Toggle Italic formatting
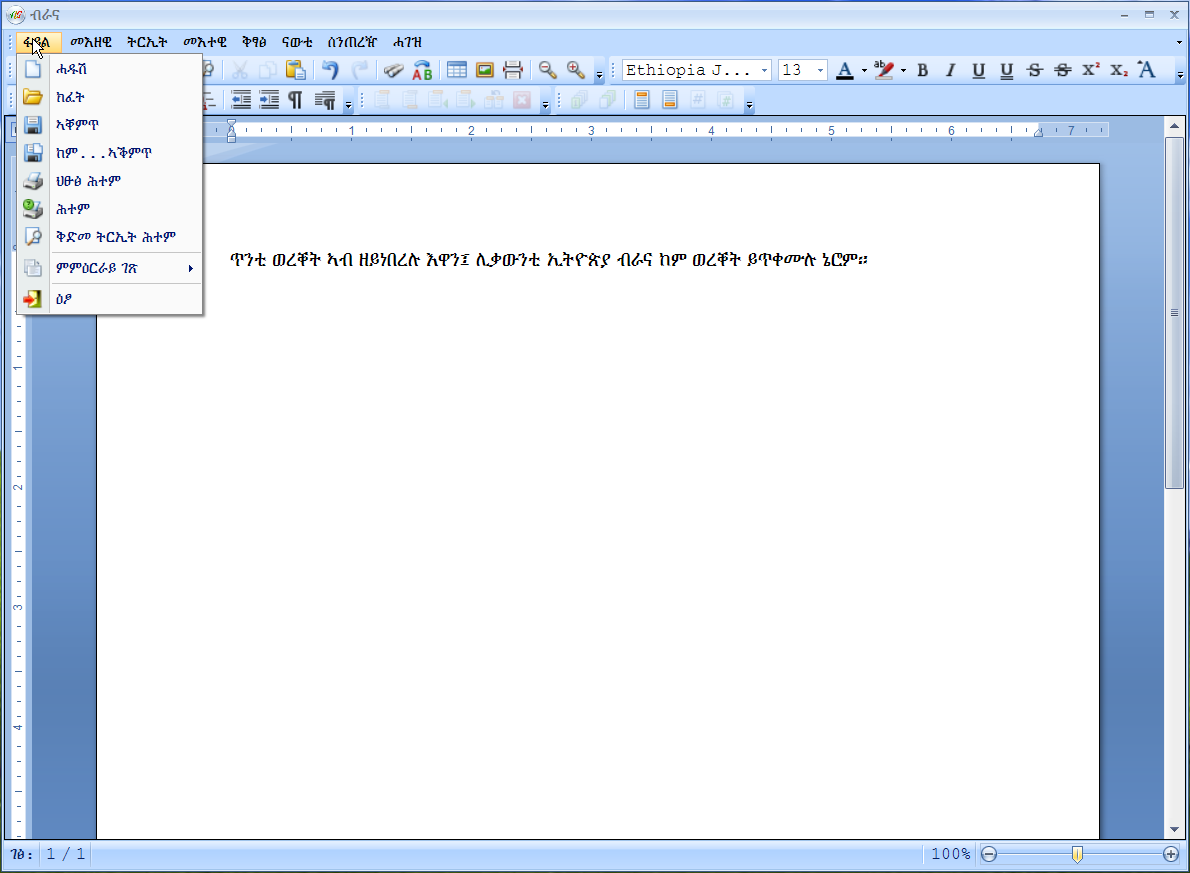This screenshot has height=873, width=1190. [x=950, y=70]
